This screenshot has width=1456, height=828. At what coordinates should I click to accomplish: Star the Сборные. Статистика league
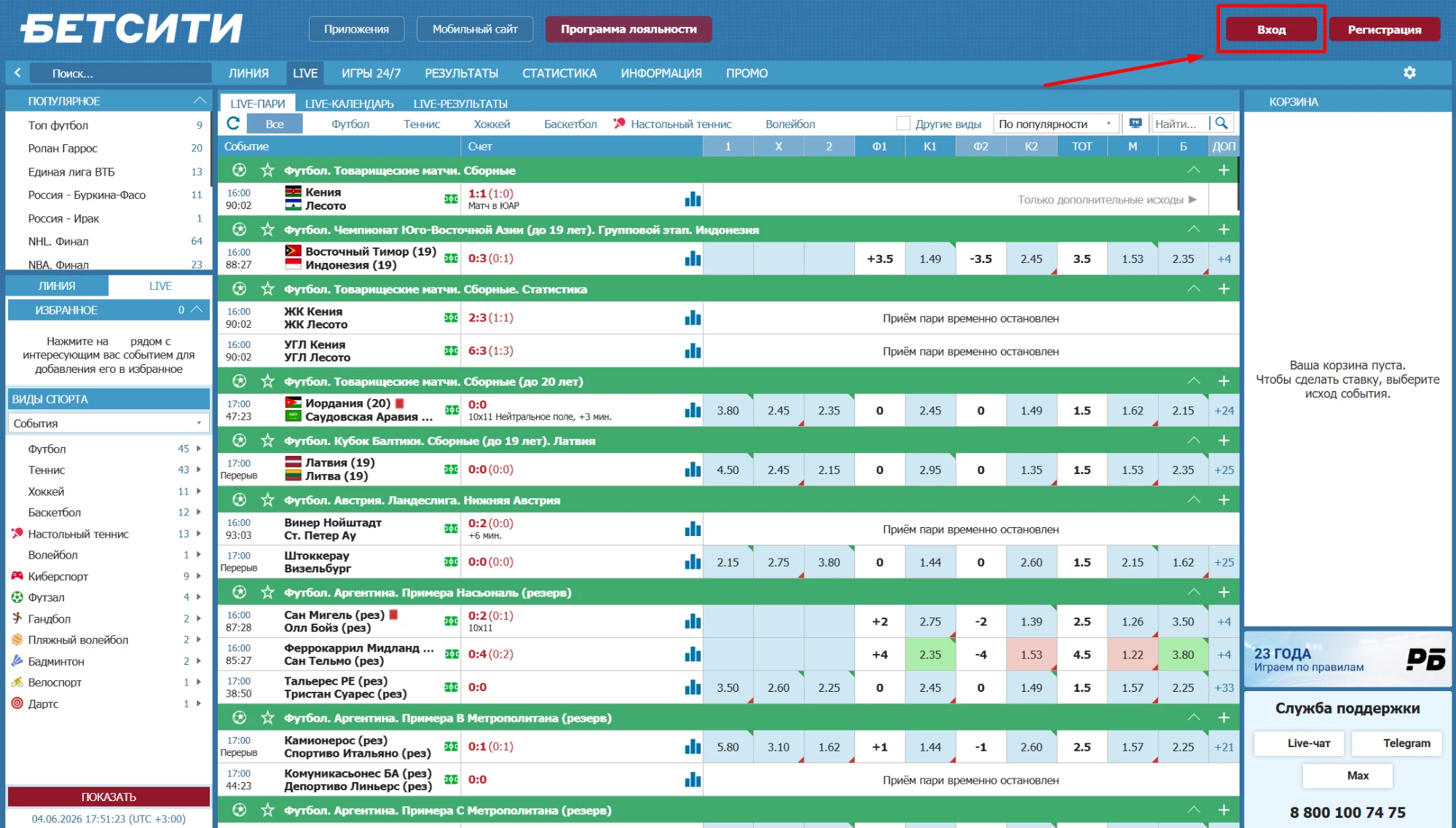(267, 289)
